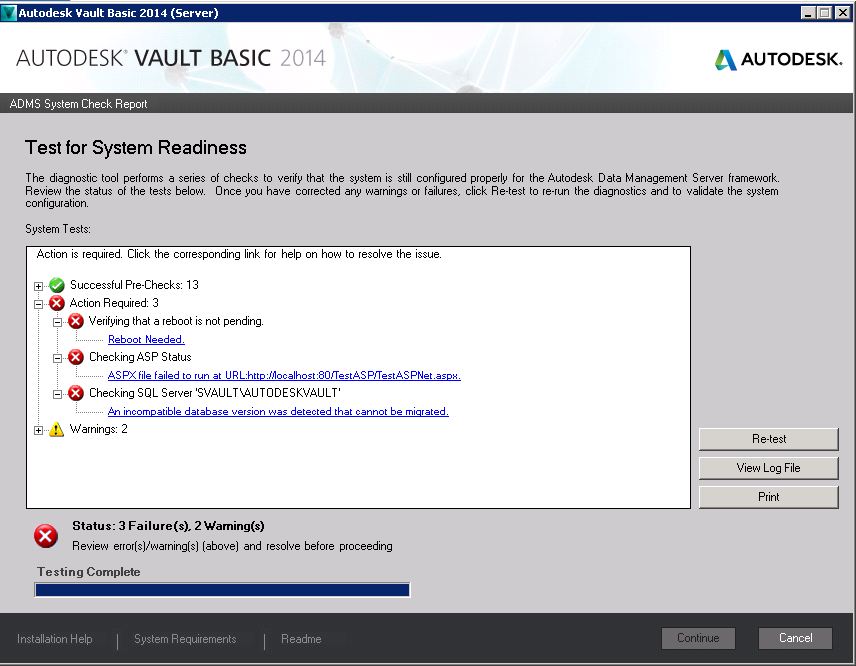Viewport: 856px width, 666px height.
Task: Select 'Verifying that a reboot is not pending.' row
Action: point(176,321)
